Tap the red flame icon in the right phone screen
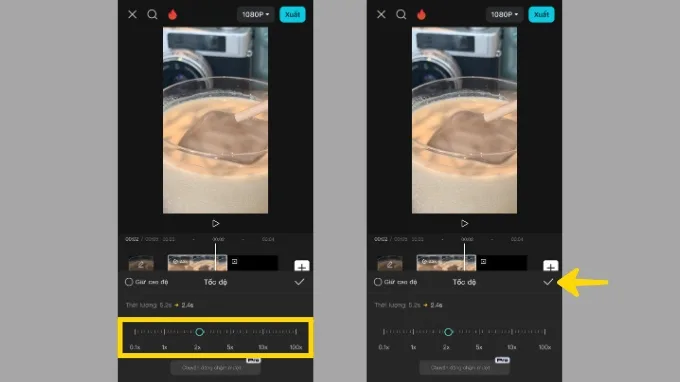Viewport: 680px width, 382px height. [x=421, y=14]
